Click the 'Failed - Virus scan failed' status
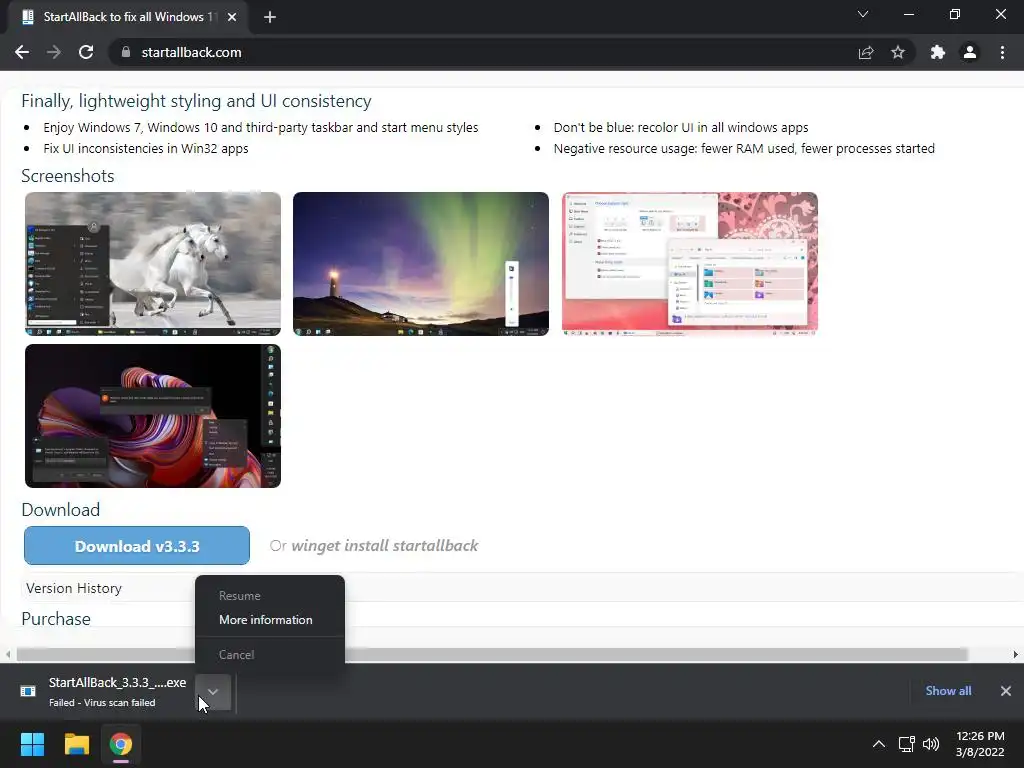The image size is (1024, 768). (x=102, y=703)
